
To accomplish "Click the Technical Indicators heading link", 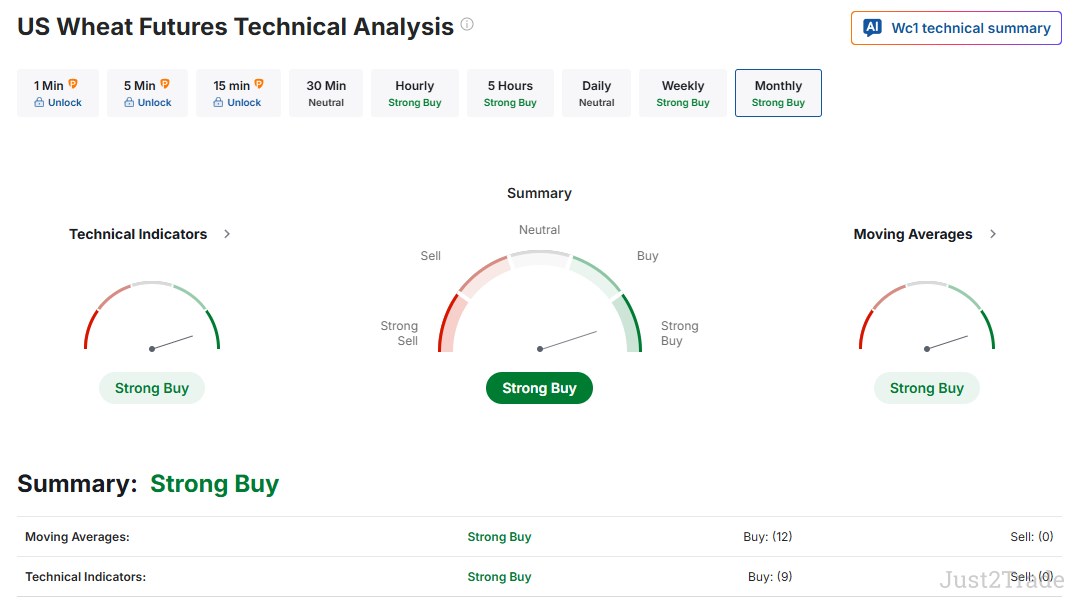I will tap(138, 234).
